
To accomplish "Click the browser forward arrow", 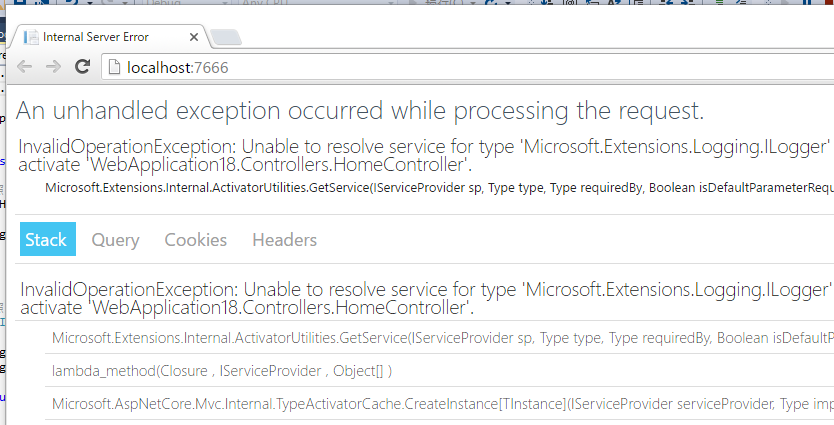I will [x=53, y=67].
